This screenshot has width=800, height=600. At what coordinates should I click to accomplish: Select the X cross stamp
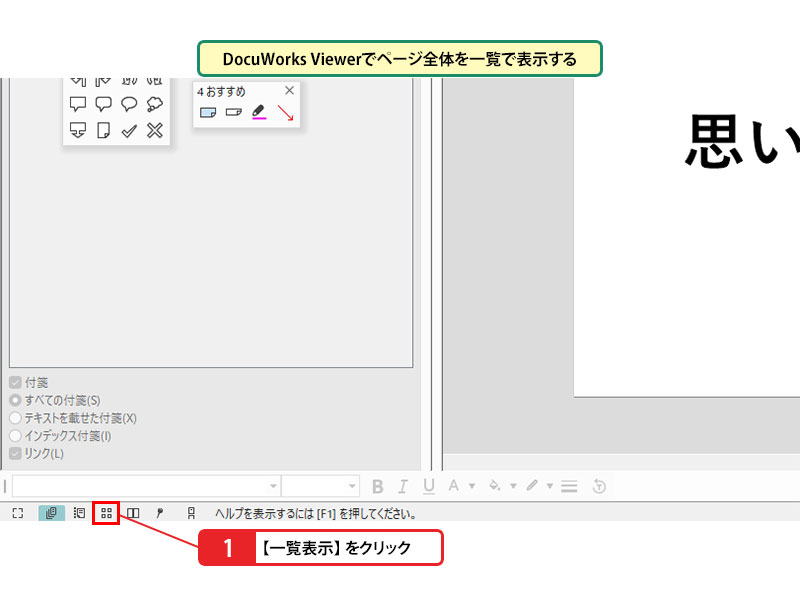coord(155,130)
